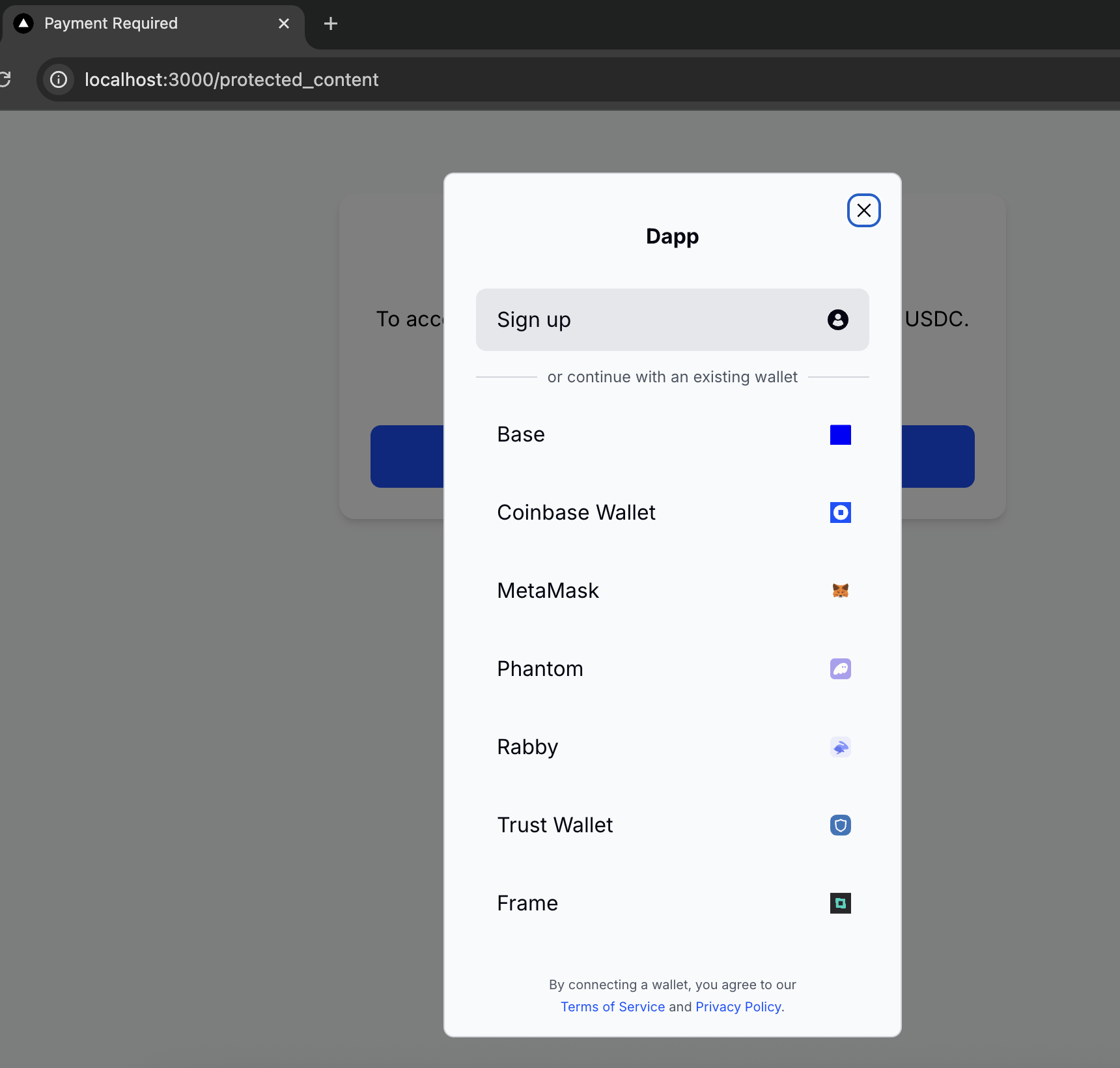Select the blue square Base icon

pyautogui.click(x=840, y=434)
